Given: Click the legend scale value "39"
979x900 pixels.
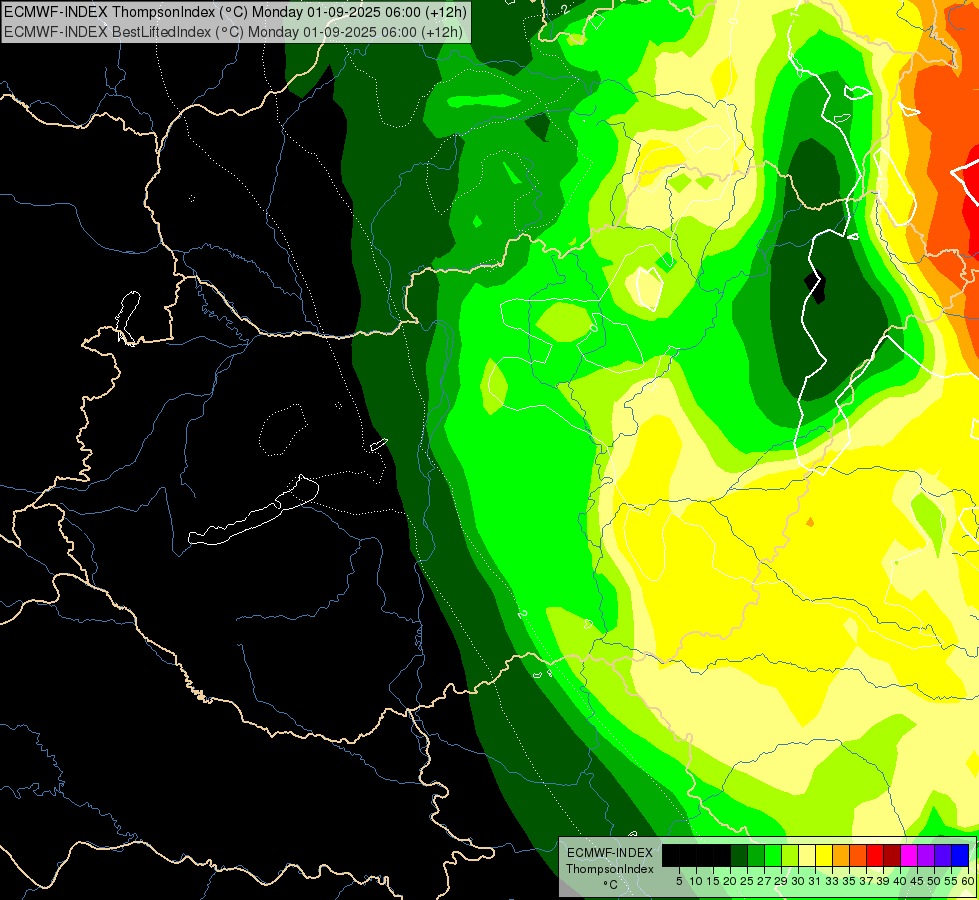Looking at the screenshot, I should pos(883,881).
